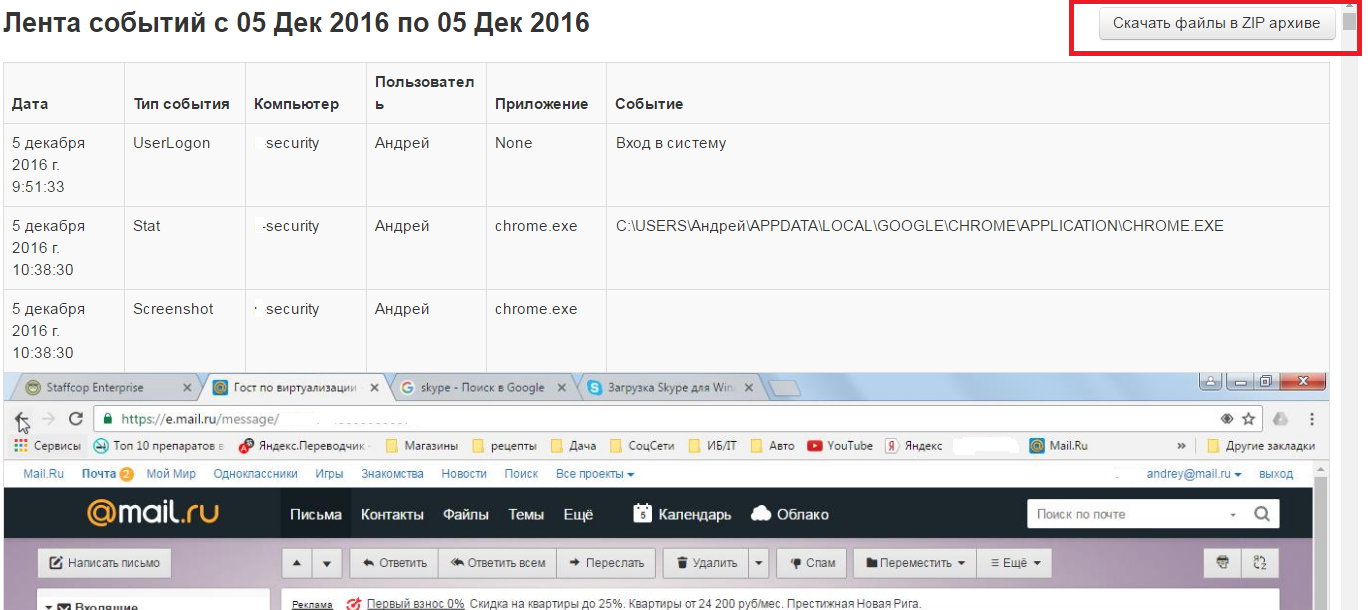Click the Вход в систему event text
This screenshot has height=610, width=1368.
[671, 143]
